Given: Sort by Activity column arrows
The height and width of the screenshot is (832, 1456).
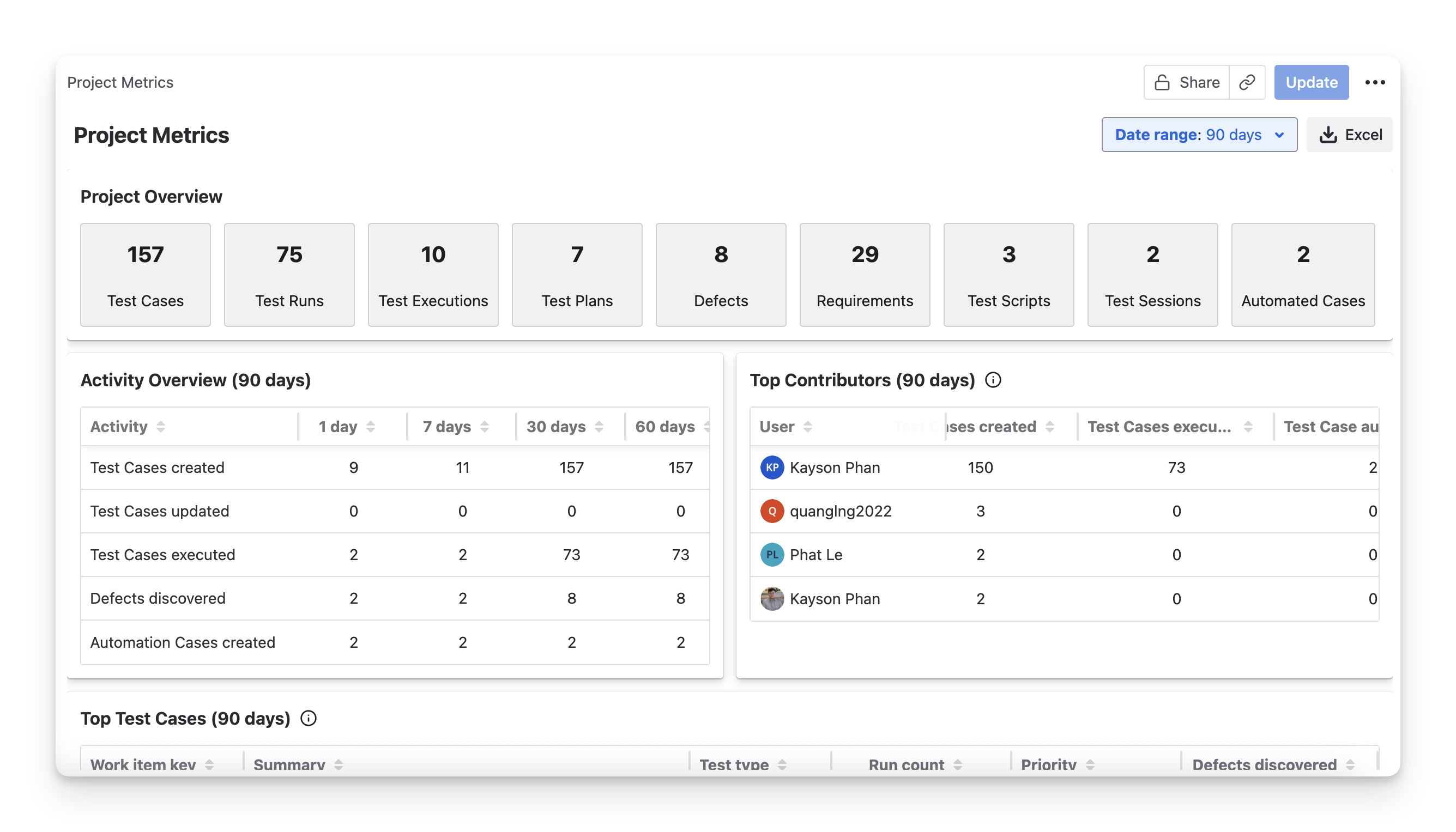Looking at the screenshot, I should [161, 427].
